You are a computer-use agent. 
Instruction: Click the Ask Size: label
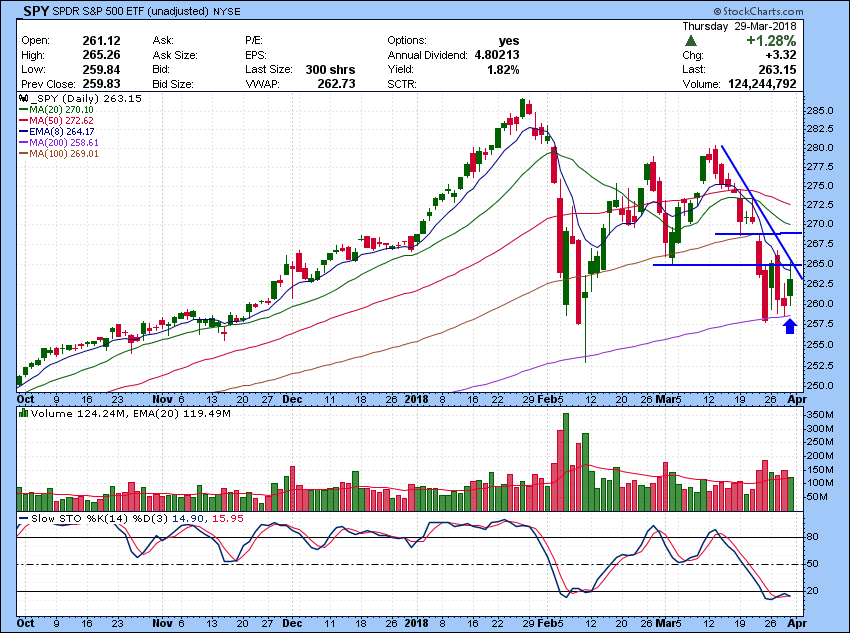(x=175, y=55)
